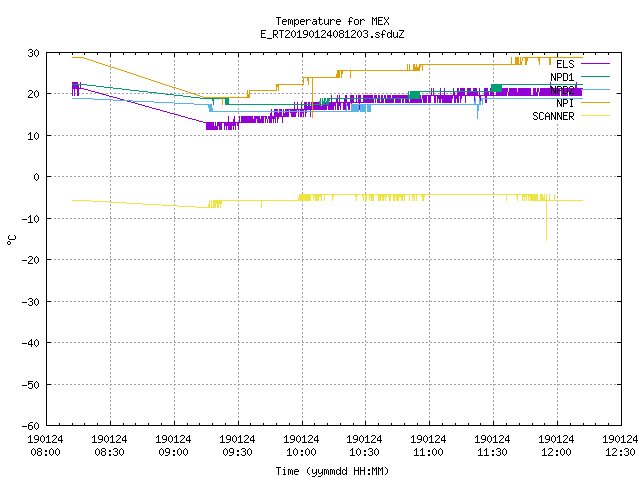Click the x-axis tick label 190124 11:00

(429, 446)
